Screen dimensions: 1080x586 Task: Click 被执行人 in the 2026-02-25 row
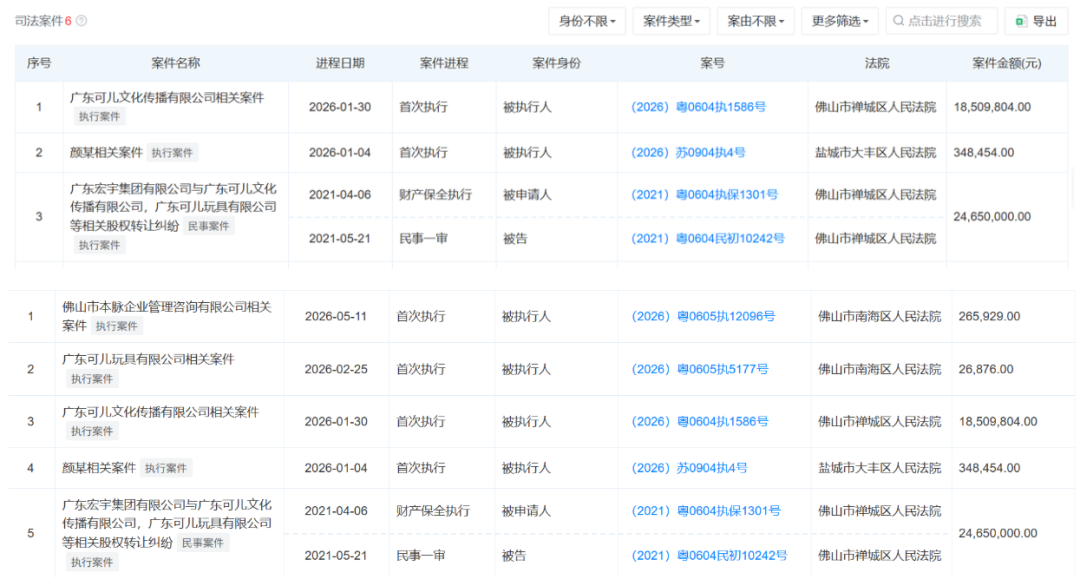pyautogui.click(x=526, y=369)
